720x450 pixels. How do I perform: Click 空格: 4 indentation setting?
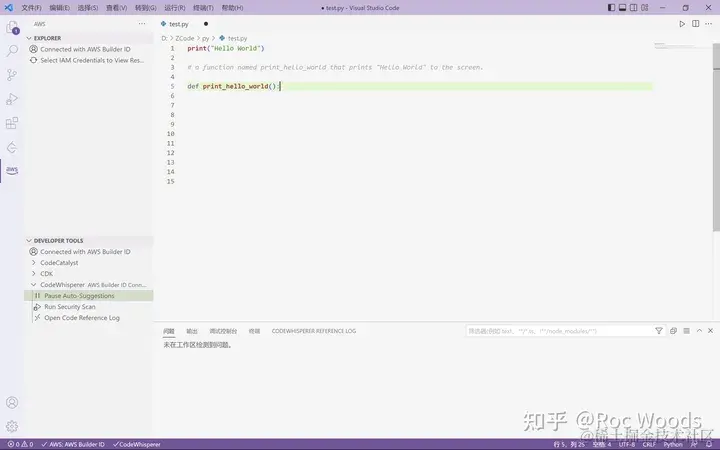click(x=602, y=444)
